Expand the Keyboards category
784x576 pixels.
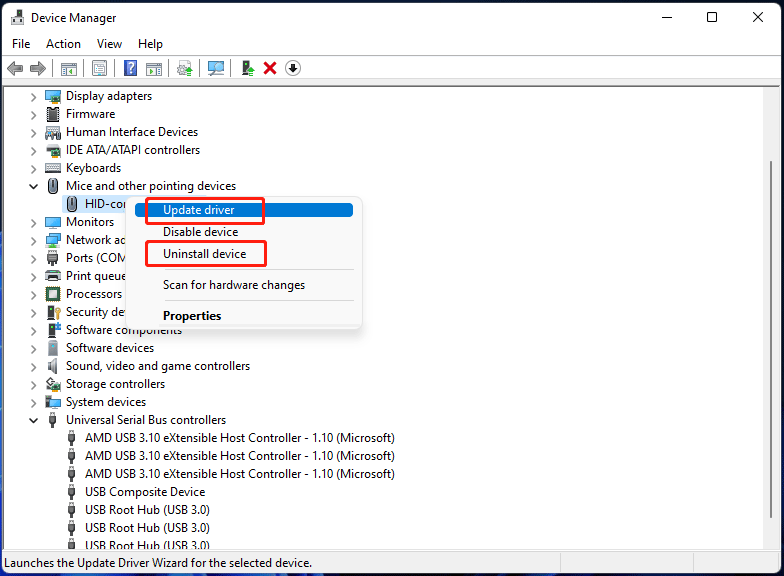(34, 168)
